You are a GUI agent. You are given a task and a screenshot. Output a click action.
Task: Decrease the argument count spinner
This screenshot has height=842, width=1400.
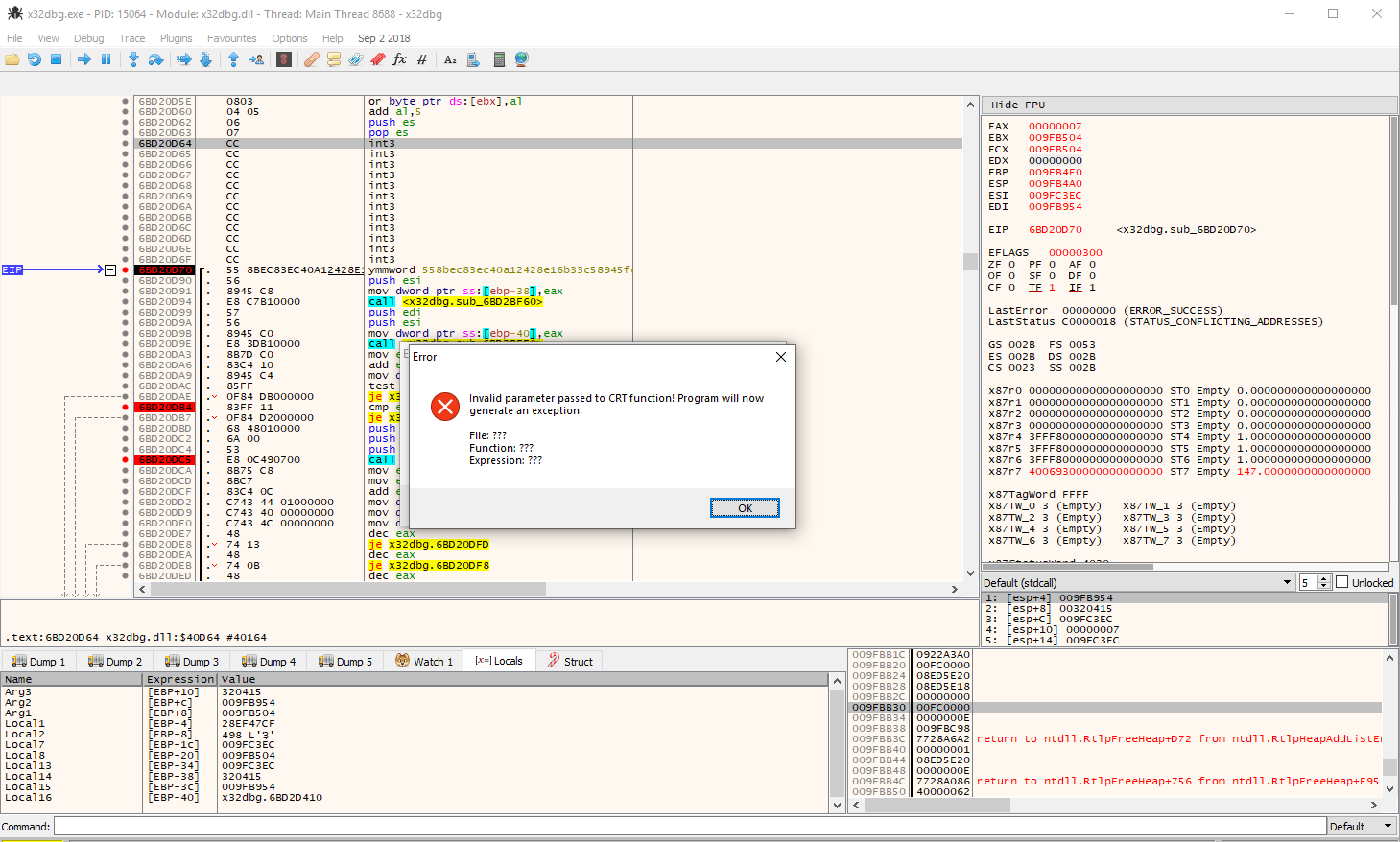(1325, 586)
